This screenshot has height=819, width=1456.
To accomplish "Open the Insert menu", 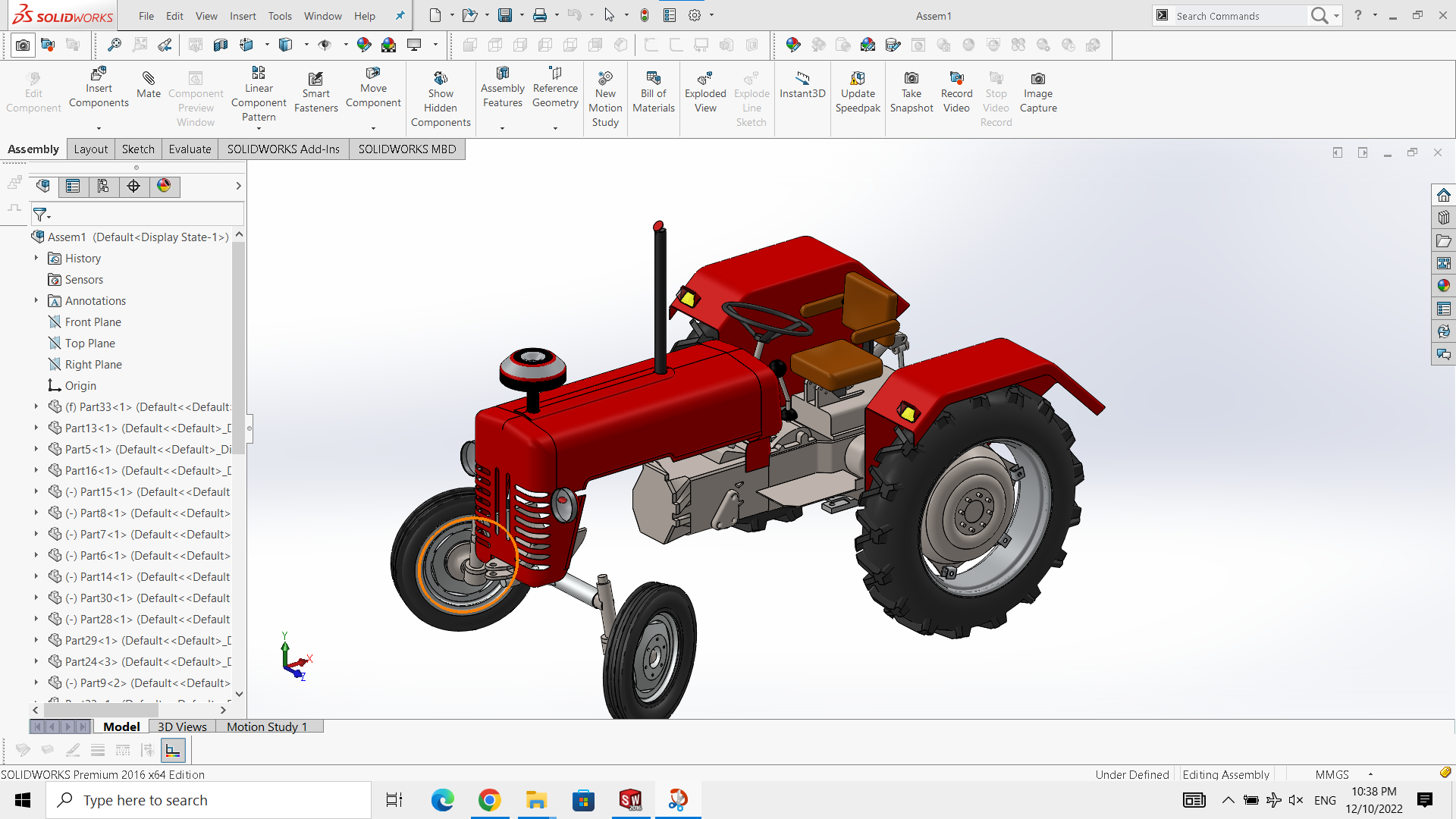I will pyautogui.click(x=243, y=16).
